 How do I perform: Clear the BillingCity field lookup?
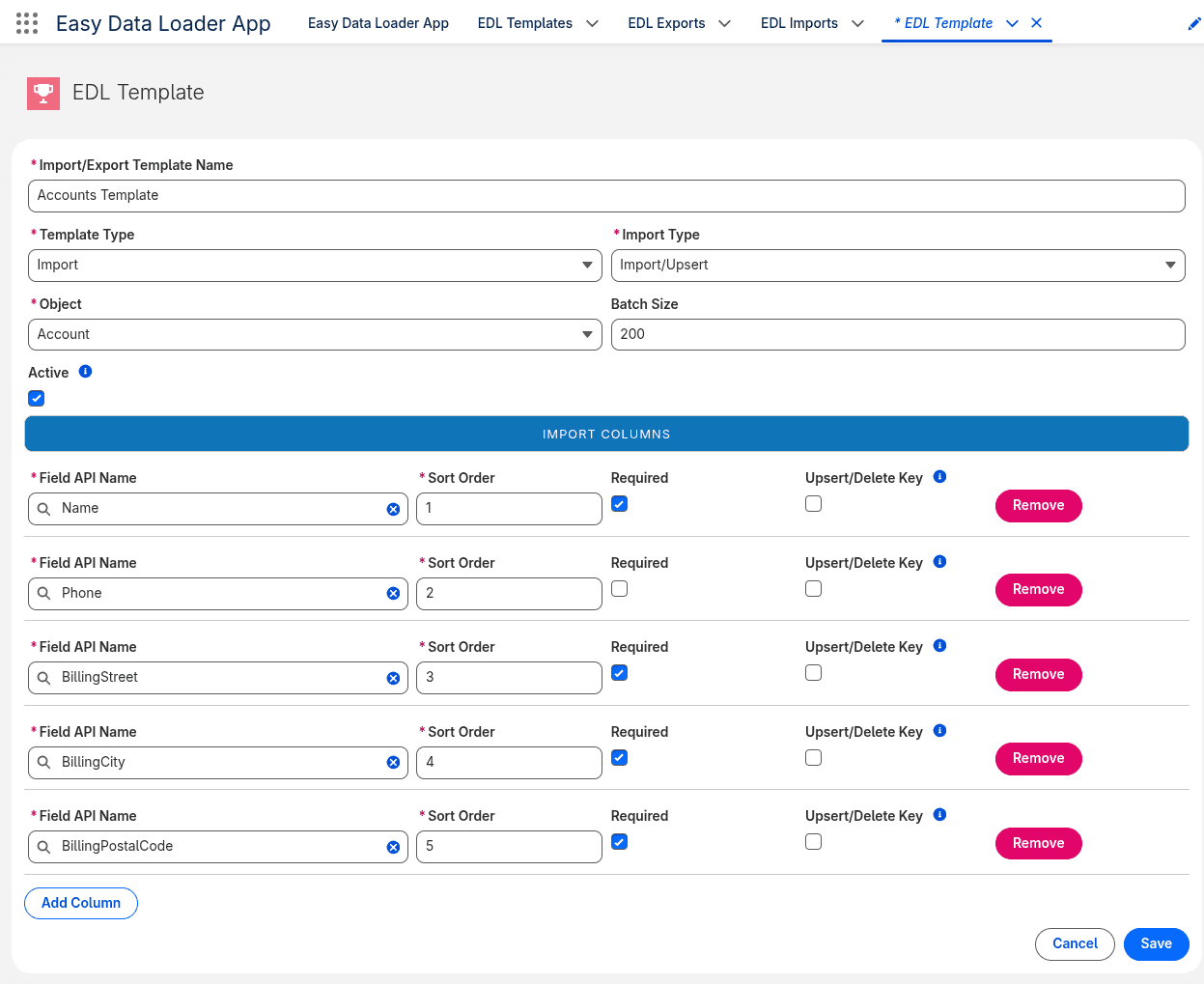(x=393, y=763)
